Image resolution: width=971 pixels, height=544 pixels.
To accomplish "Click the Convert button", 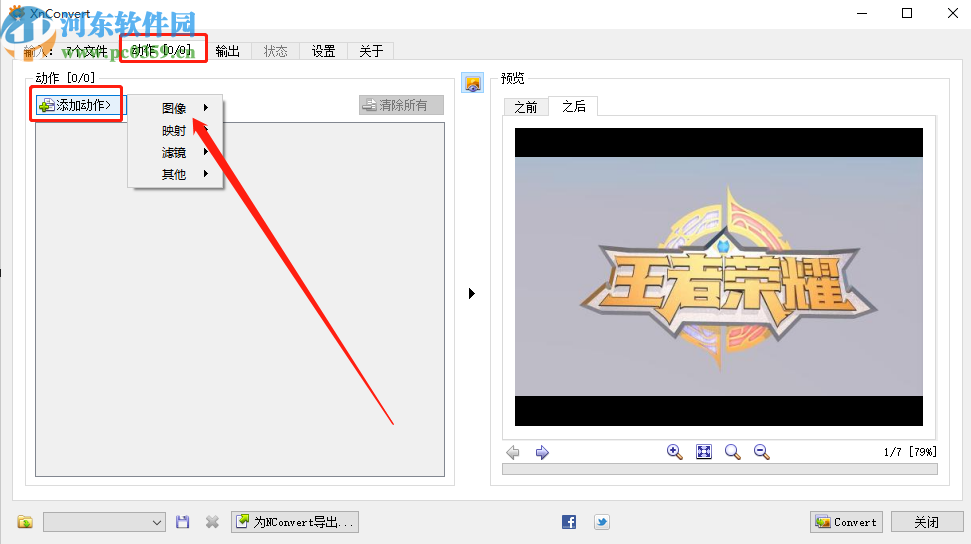I will (x=847, y=522).
